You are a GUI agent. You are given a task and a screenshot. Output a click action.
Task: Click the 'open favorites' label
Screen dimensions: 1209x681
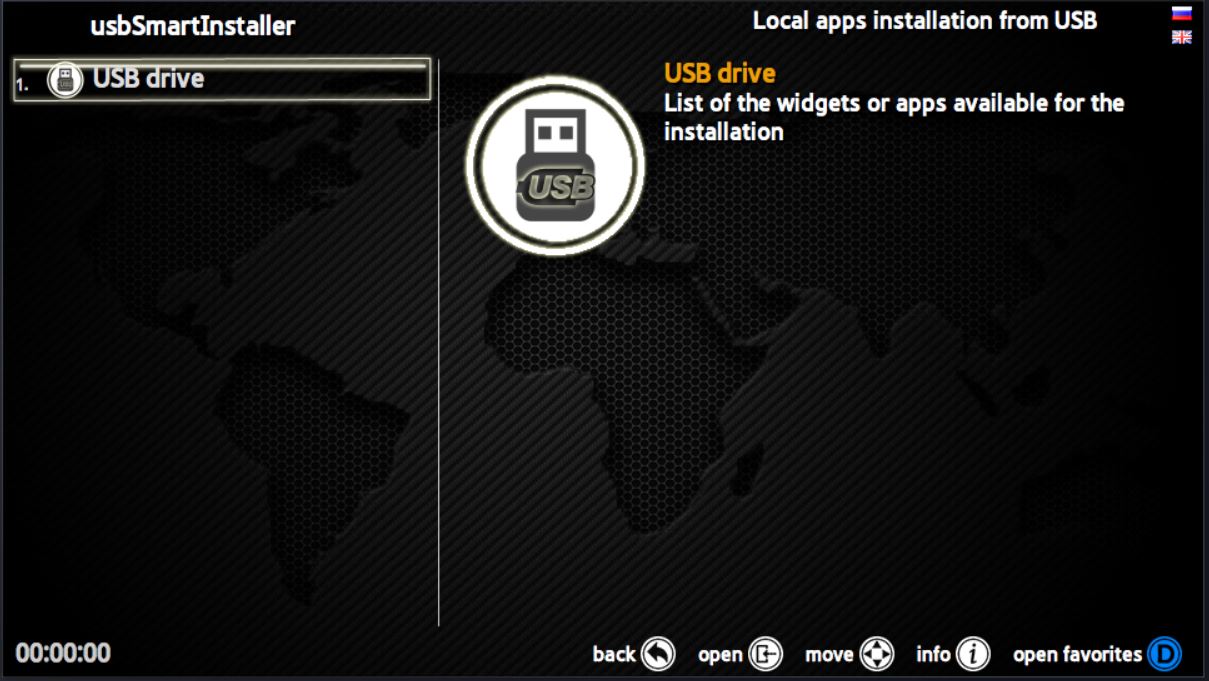(x=1077, y=655)
